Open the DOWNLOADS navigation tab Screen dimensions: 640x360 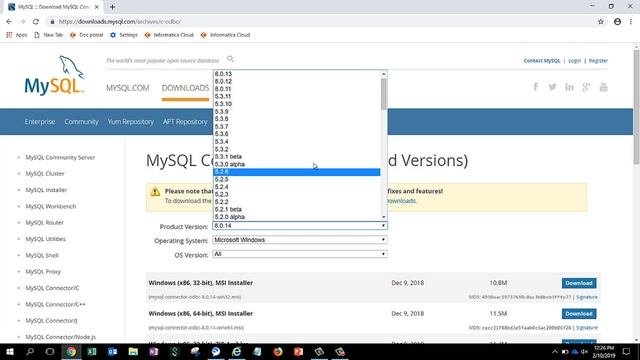pyautogui.click(x=185, y=88)
